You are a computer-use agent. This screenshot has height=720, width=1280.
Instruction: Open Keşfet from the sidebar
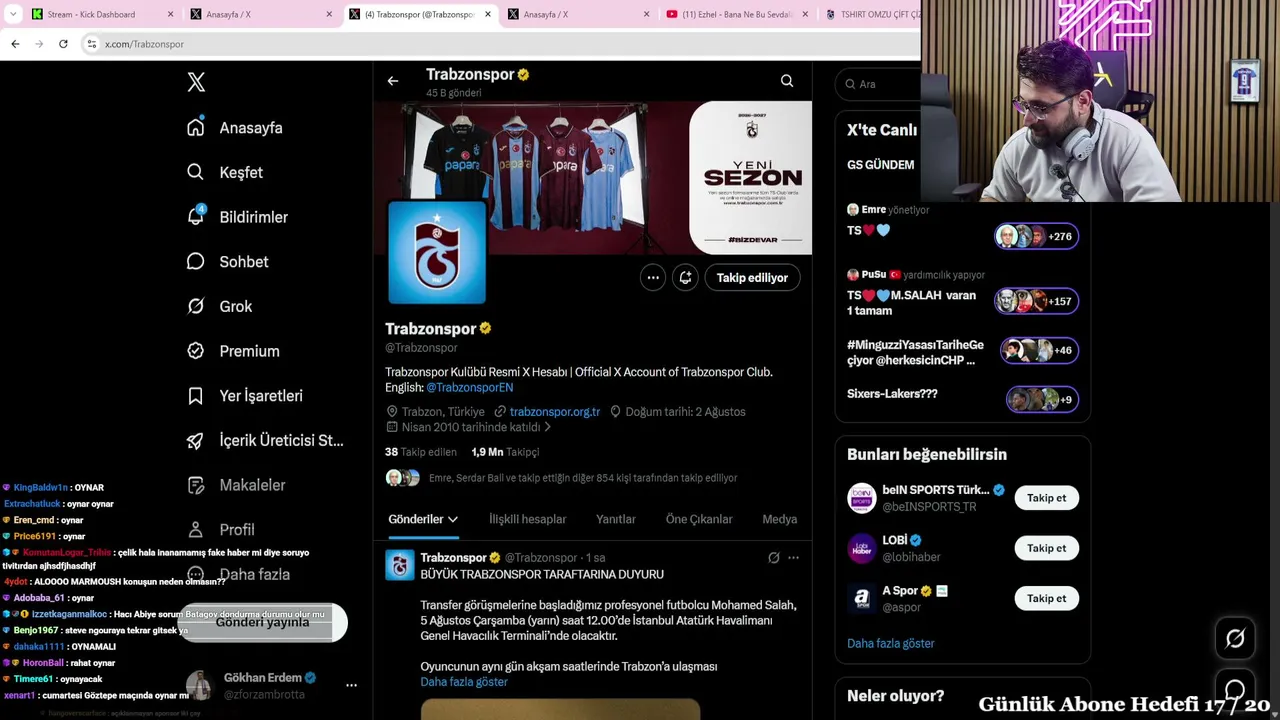225,172
